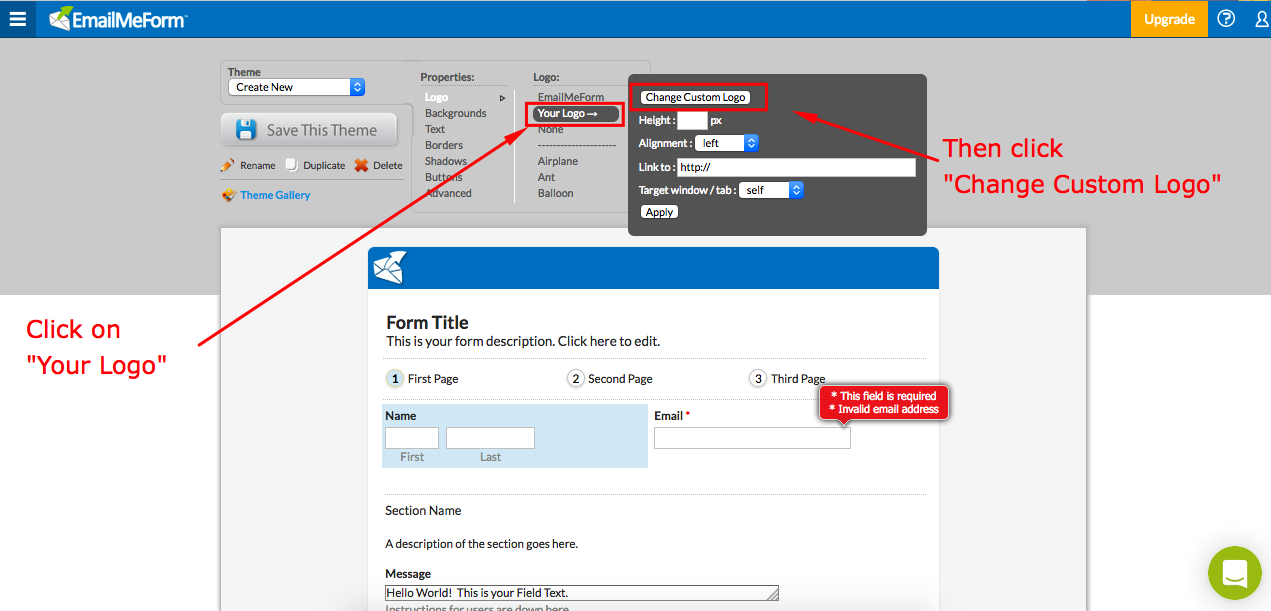Open the help question mark icon

pos(1226,19)
